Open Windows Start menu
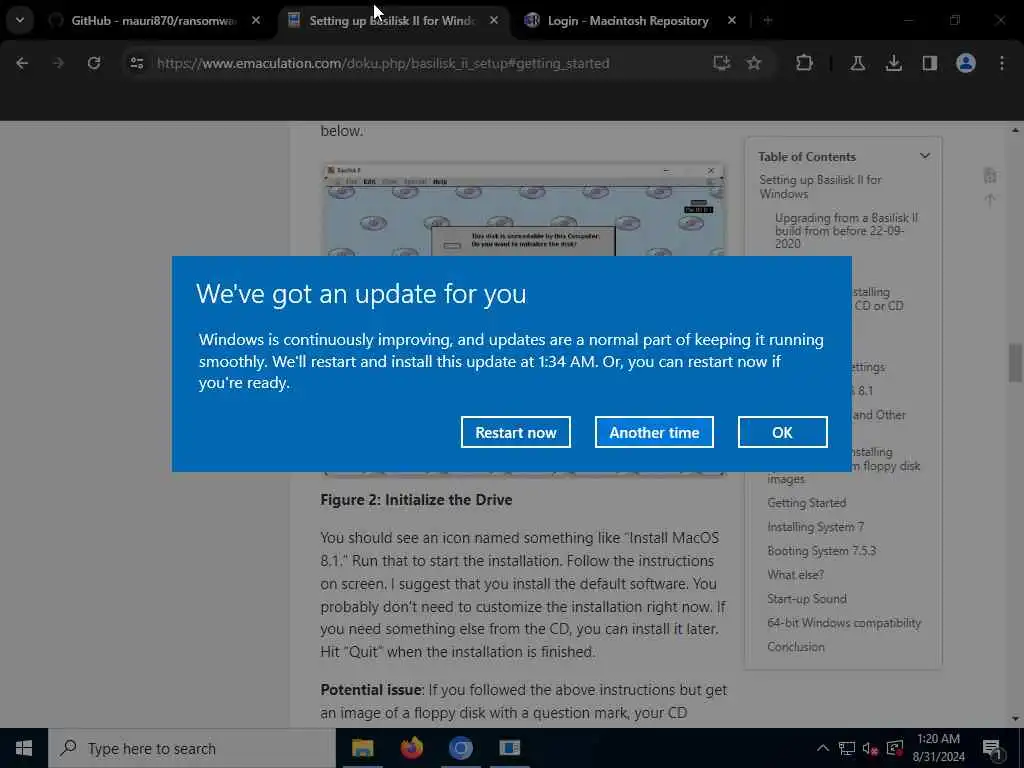The image size is (1024, 768). tap(24, 748)
